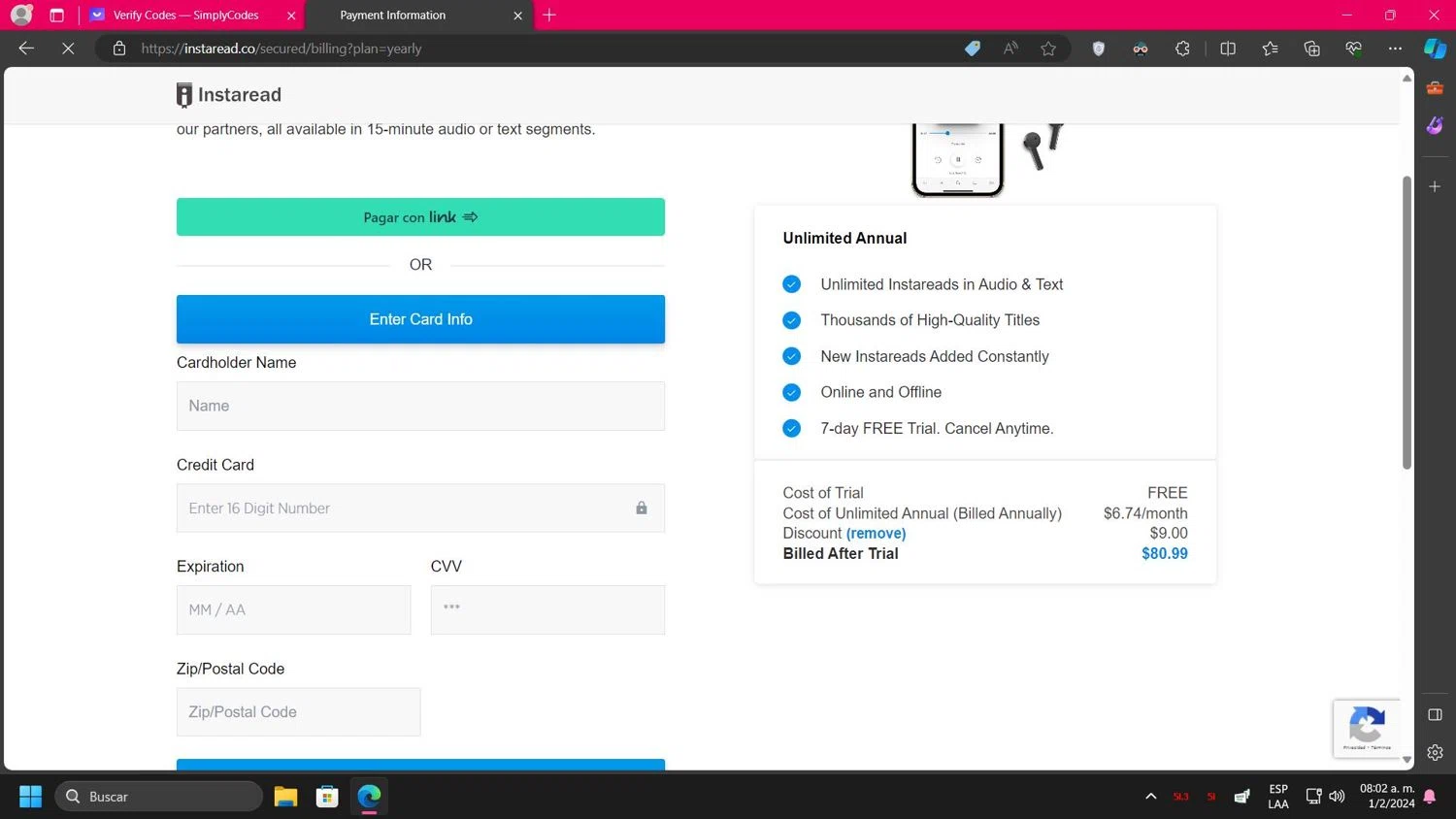Open the notifications bell icon
The height and width of the screenshot is (819, 1456).
click(1429, 797)
